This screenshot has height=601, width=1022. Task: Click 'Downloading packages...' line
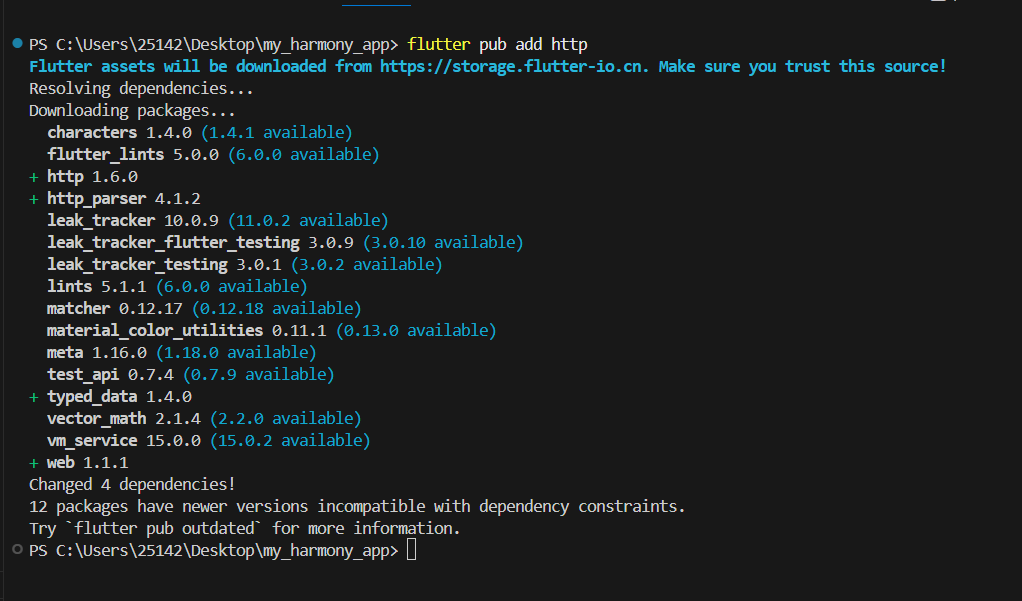click(x=132, y=111)
